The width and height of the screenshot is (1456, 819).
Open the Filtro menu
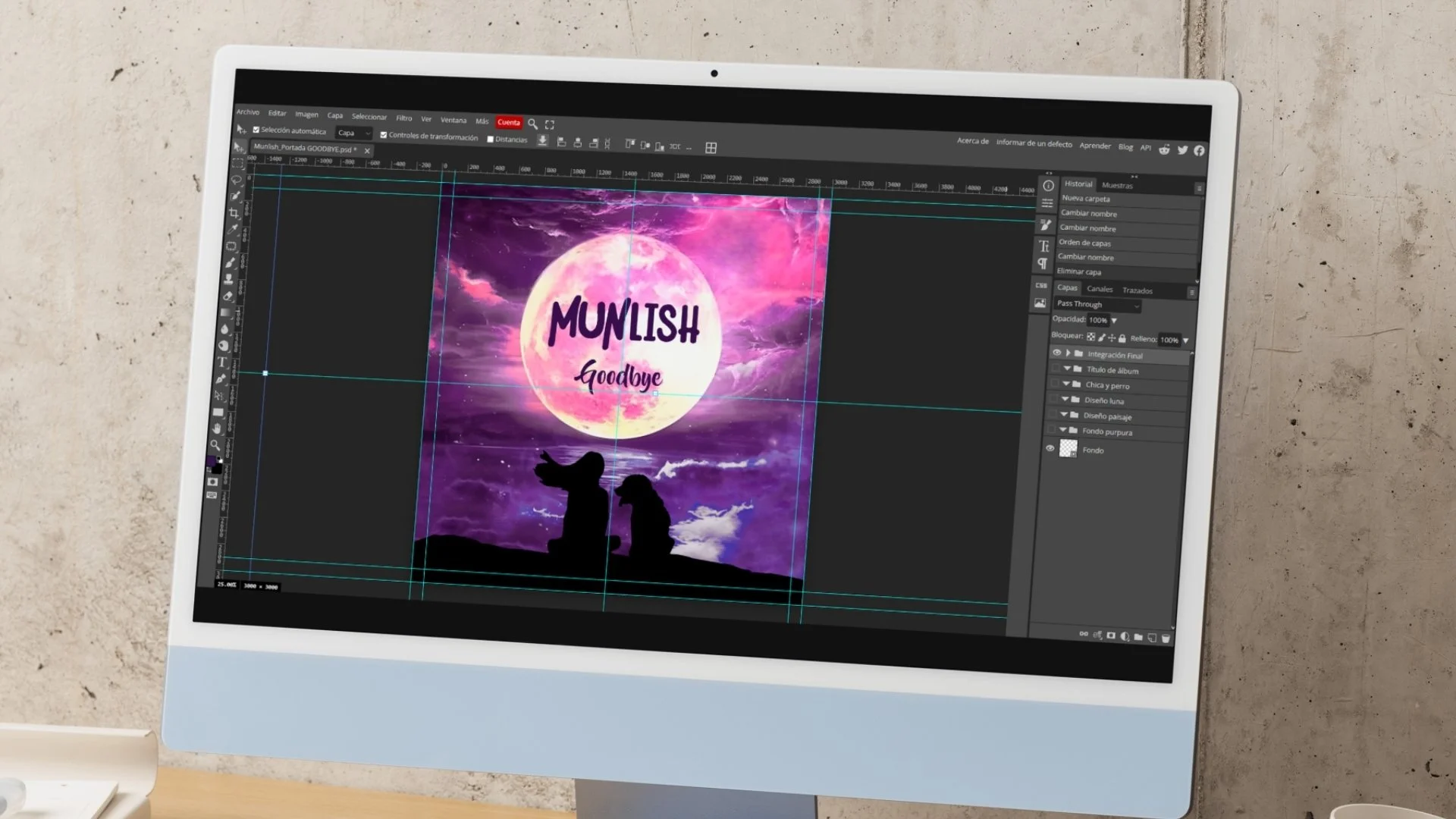[403, 118]
